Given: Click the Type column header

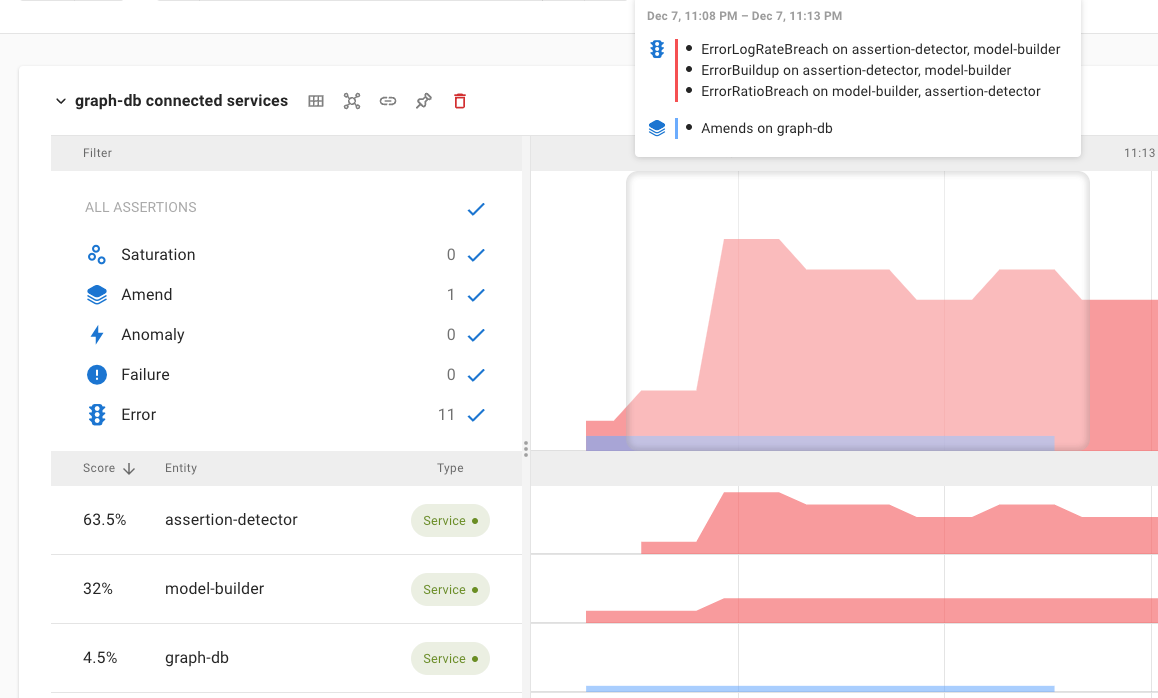Looking at the screenshot, I should click(450, 467).
